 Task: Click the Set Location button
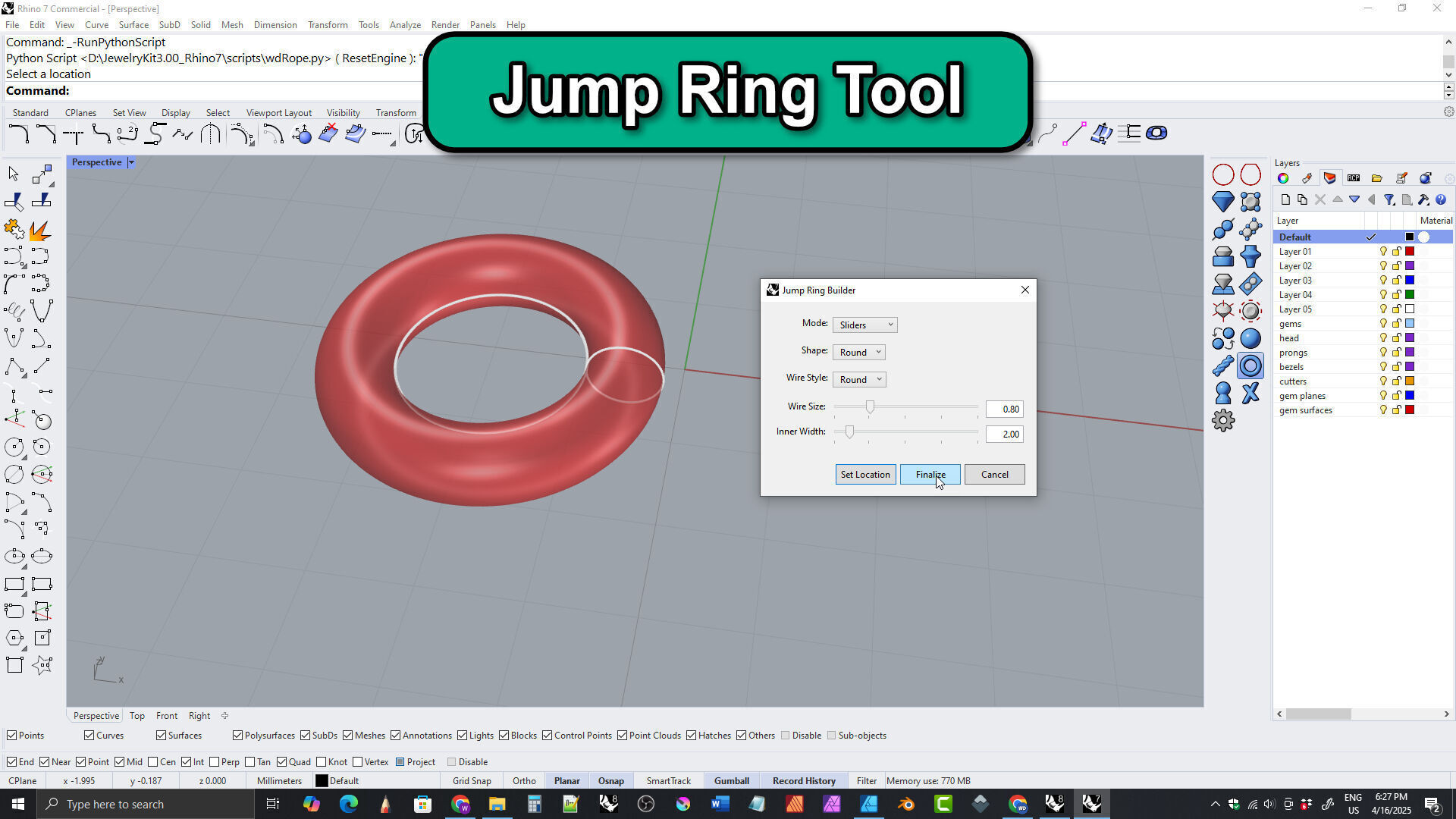865,475
